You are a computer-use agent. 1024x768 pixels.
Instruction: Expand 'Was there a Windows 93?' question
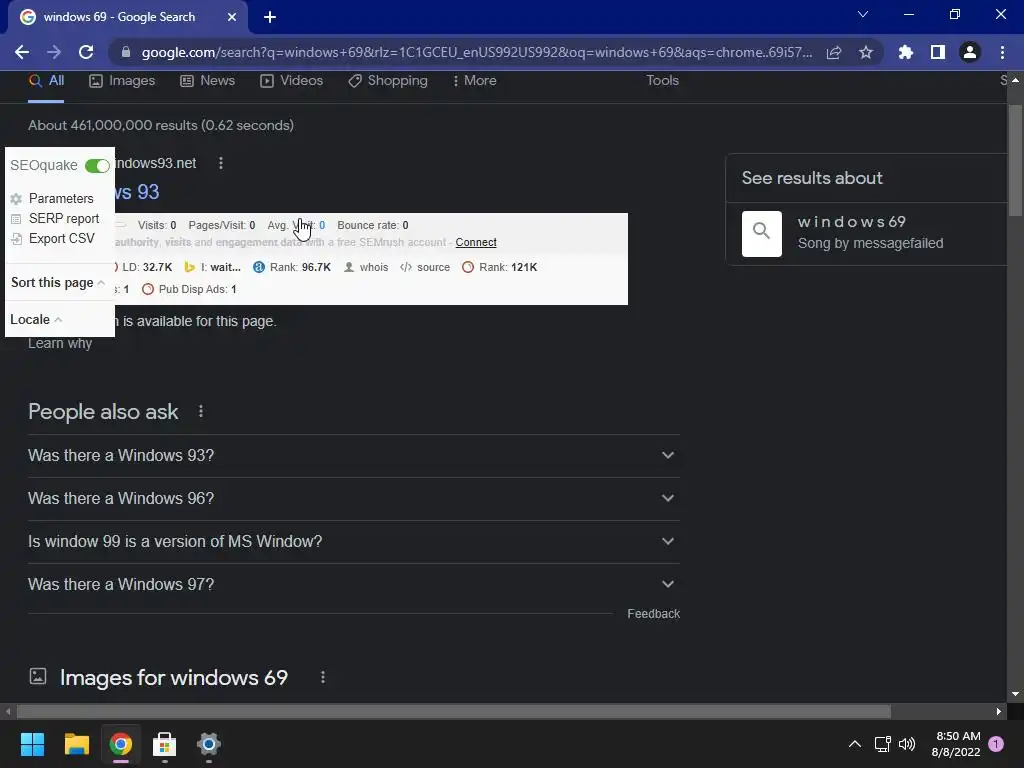(x=353, y=456)
